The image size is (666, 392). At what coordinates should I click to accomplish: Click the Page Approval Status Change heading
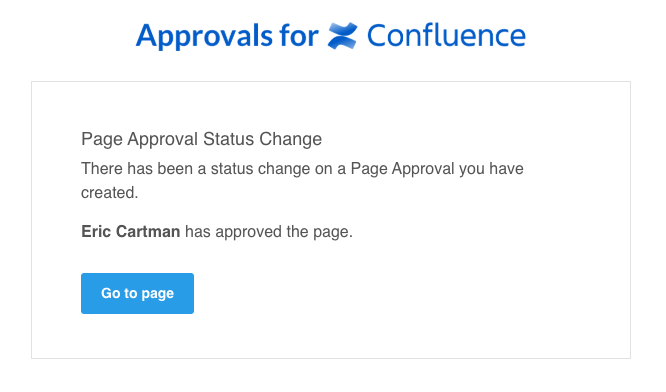(201, 140)
